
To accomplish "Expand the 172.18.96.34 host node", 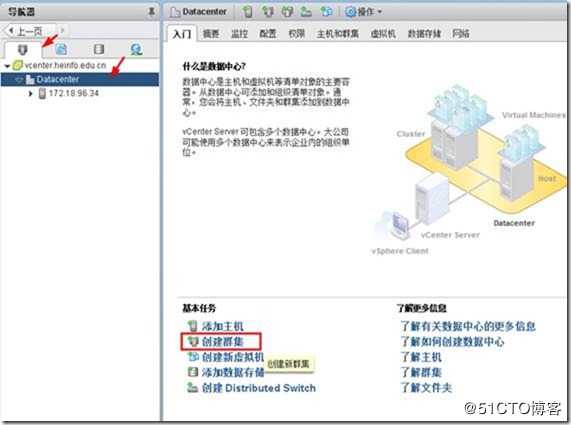I will click(x=31, y=94).
